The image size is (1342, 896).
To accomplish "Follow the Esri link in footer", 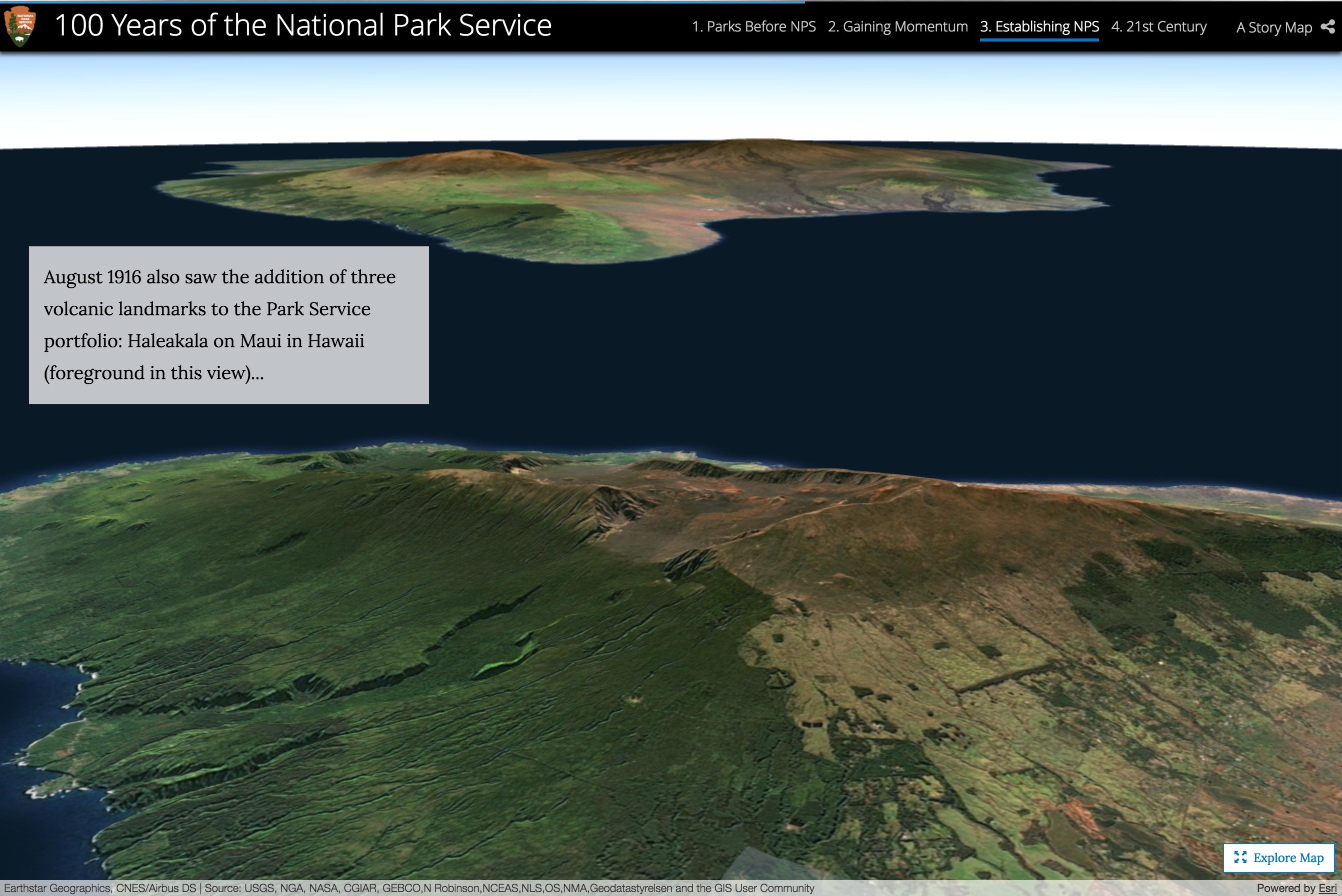I will 1327,888.
